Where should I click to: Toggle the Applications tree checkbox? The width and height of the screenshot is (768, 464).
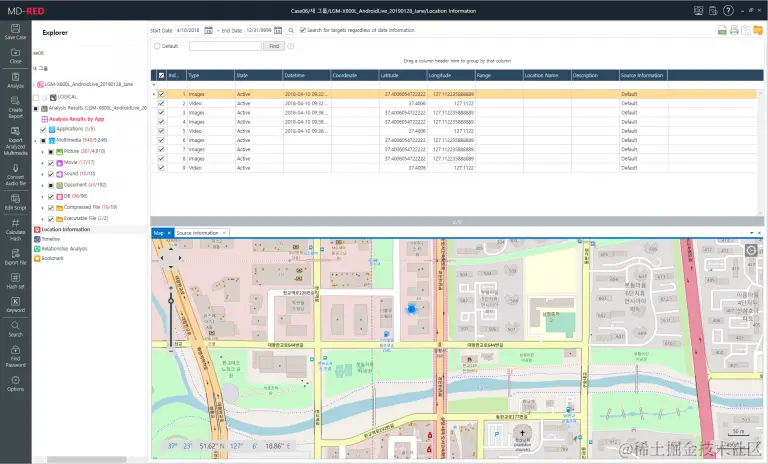point(43,129)
